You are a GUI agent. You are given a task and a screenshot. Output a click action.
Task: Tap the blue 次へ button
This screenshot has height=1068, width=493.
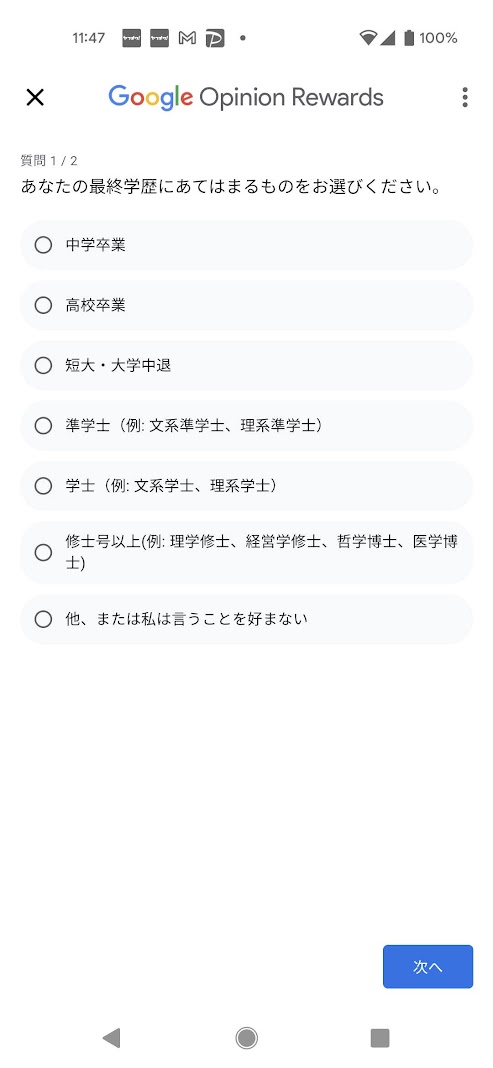click(x=428, y=967)
